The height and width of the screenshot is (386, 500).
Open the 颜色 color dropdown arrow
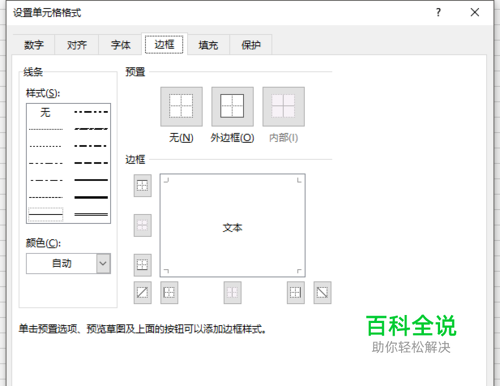pyautogui.click(x=103, y=263)
